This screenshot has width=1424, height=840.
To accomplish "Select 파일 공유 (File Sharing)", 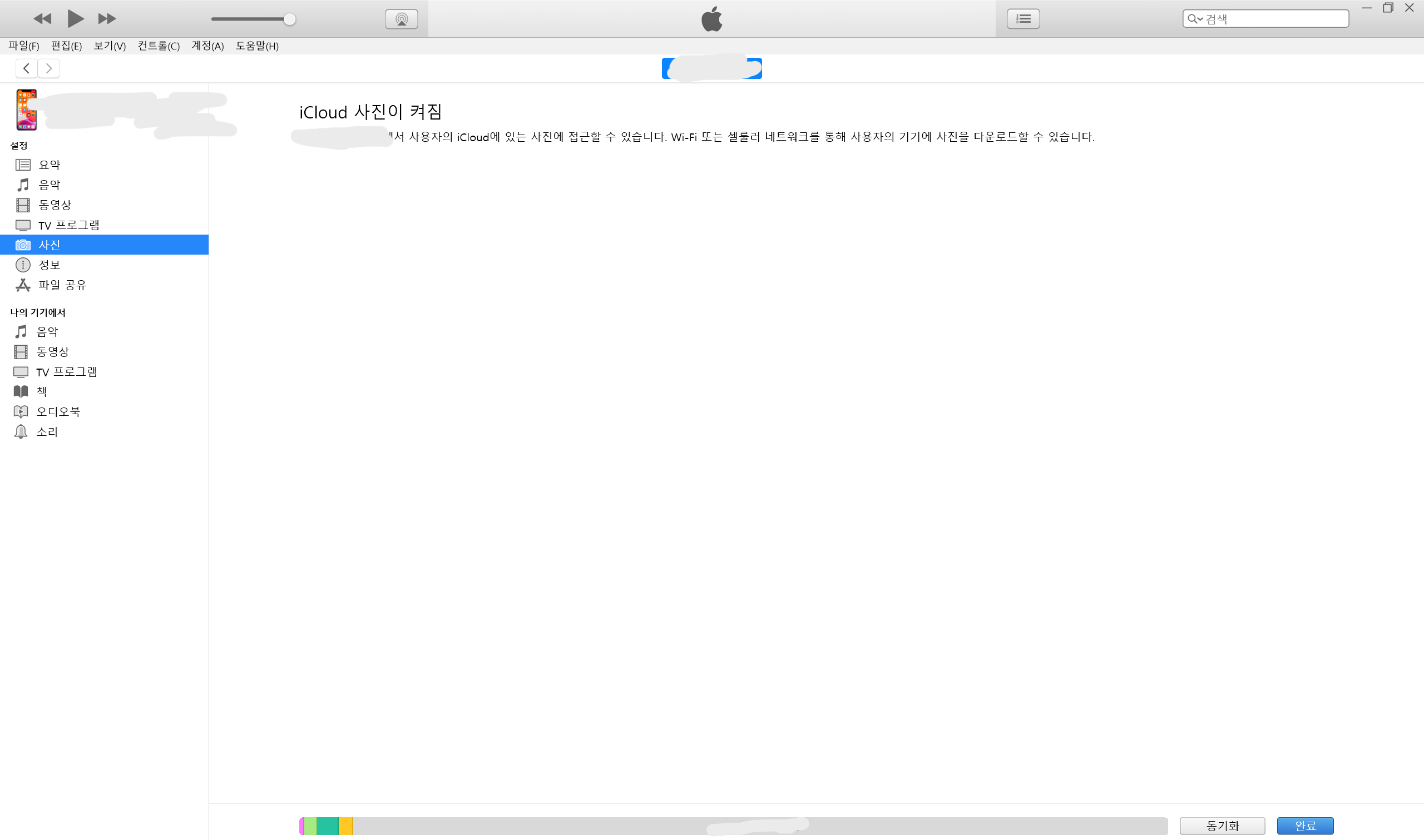I will (x=62, y=285).
